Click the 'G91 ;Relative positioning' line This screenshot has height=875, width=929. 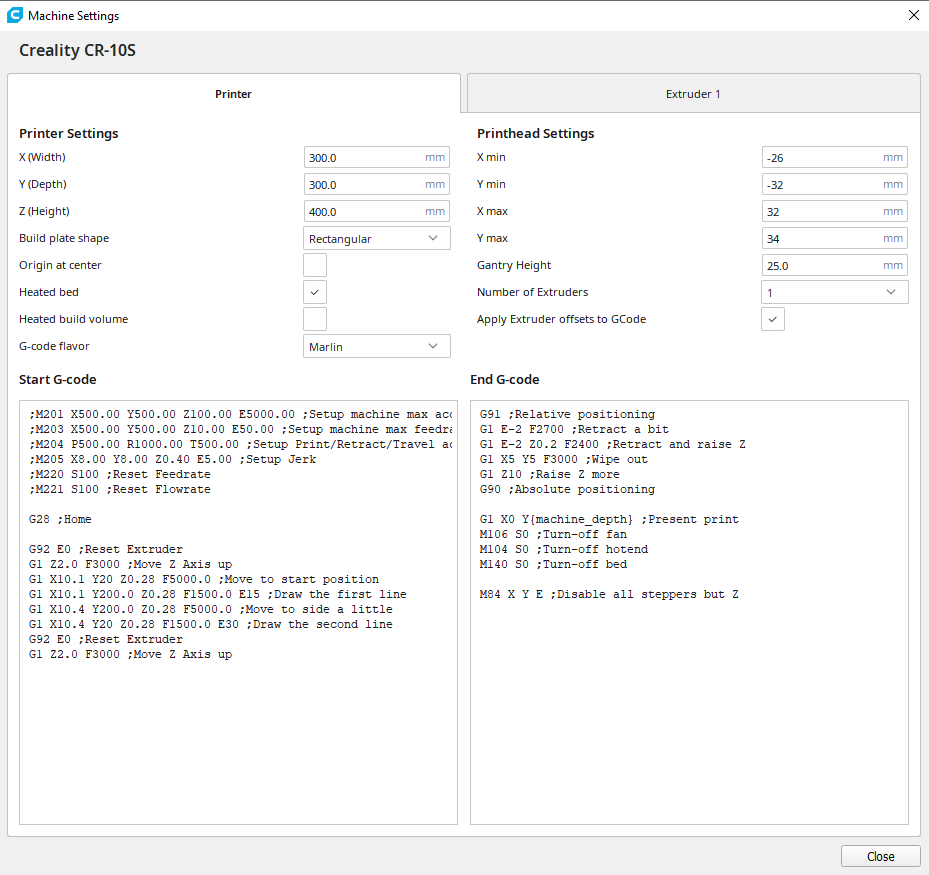568,414
